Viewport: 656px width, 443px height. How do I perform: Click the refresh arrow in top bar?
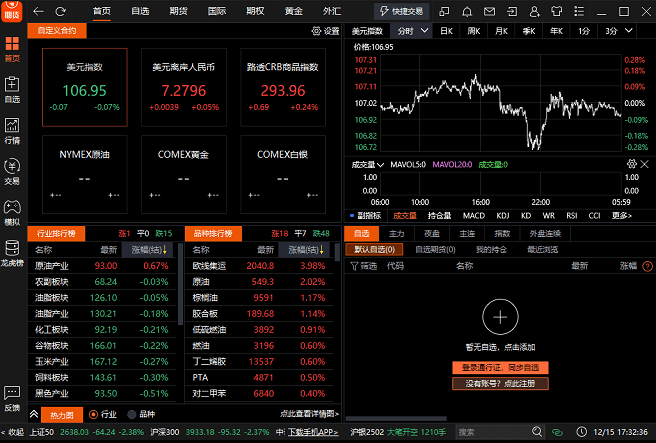click(60, 11)
